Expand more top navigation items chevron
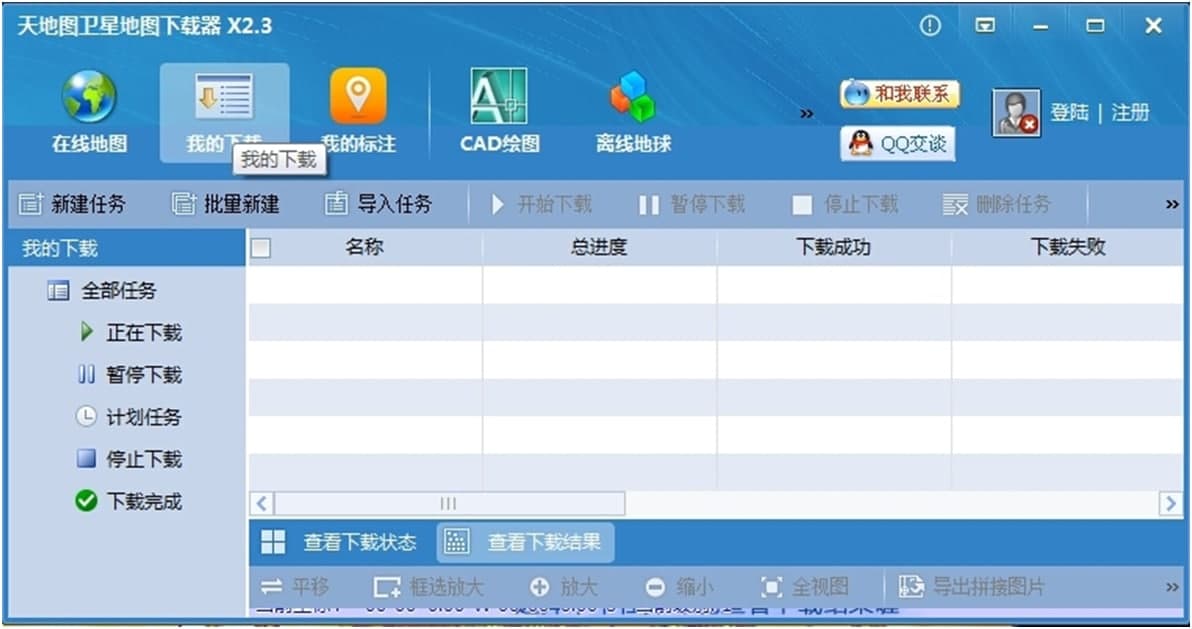This screenshot has width=1192, height=629. click(806, 114)
